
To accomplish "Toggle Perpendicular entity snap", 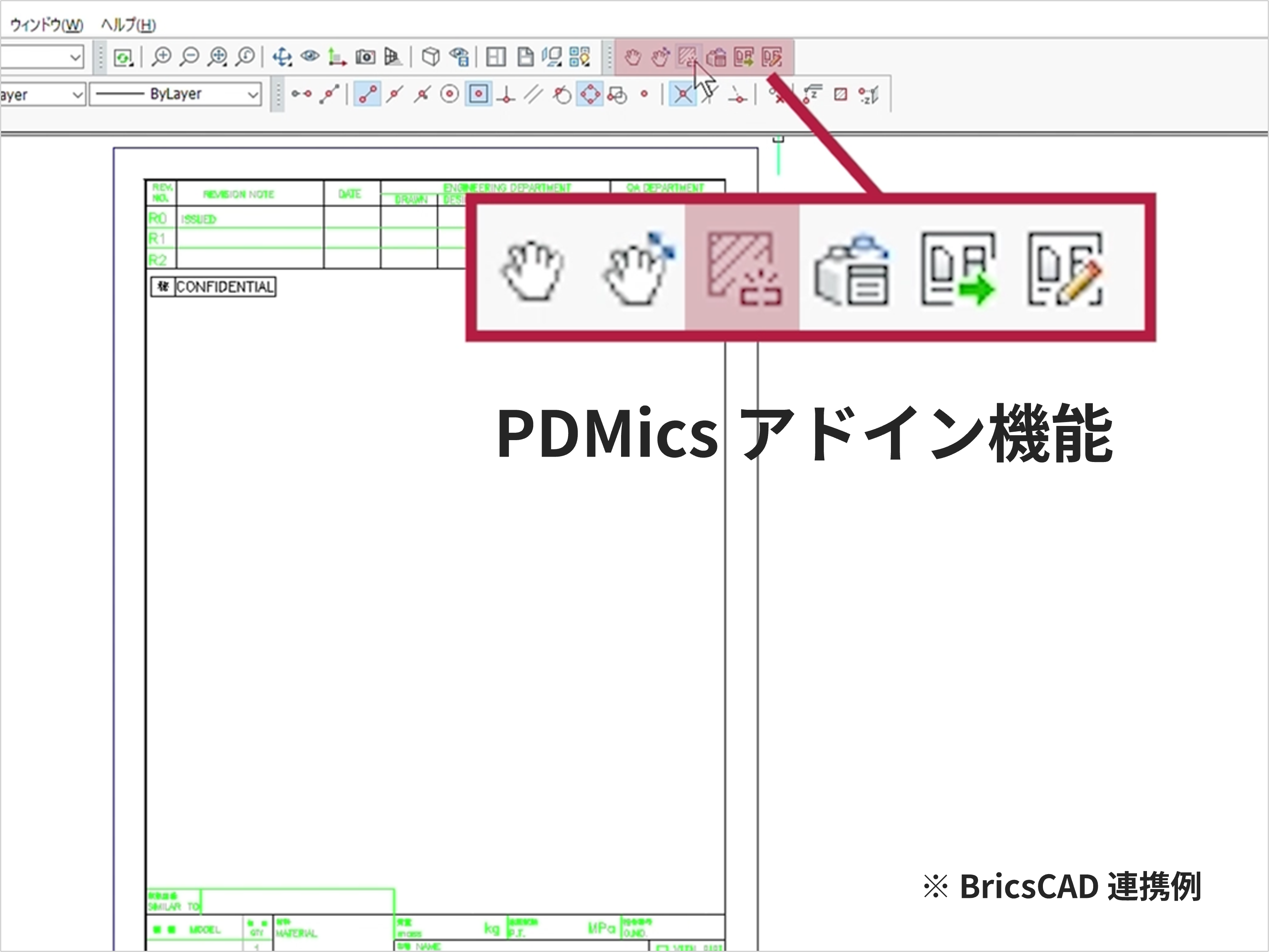I will pos(506,95).
